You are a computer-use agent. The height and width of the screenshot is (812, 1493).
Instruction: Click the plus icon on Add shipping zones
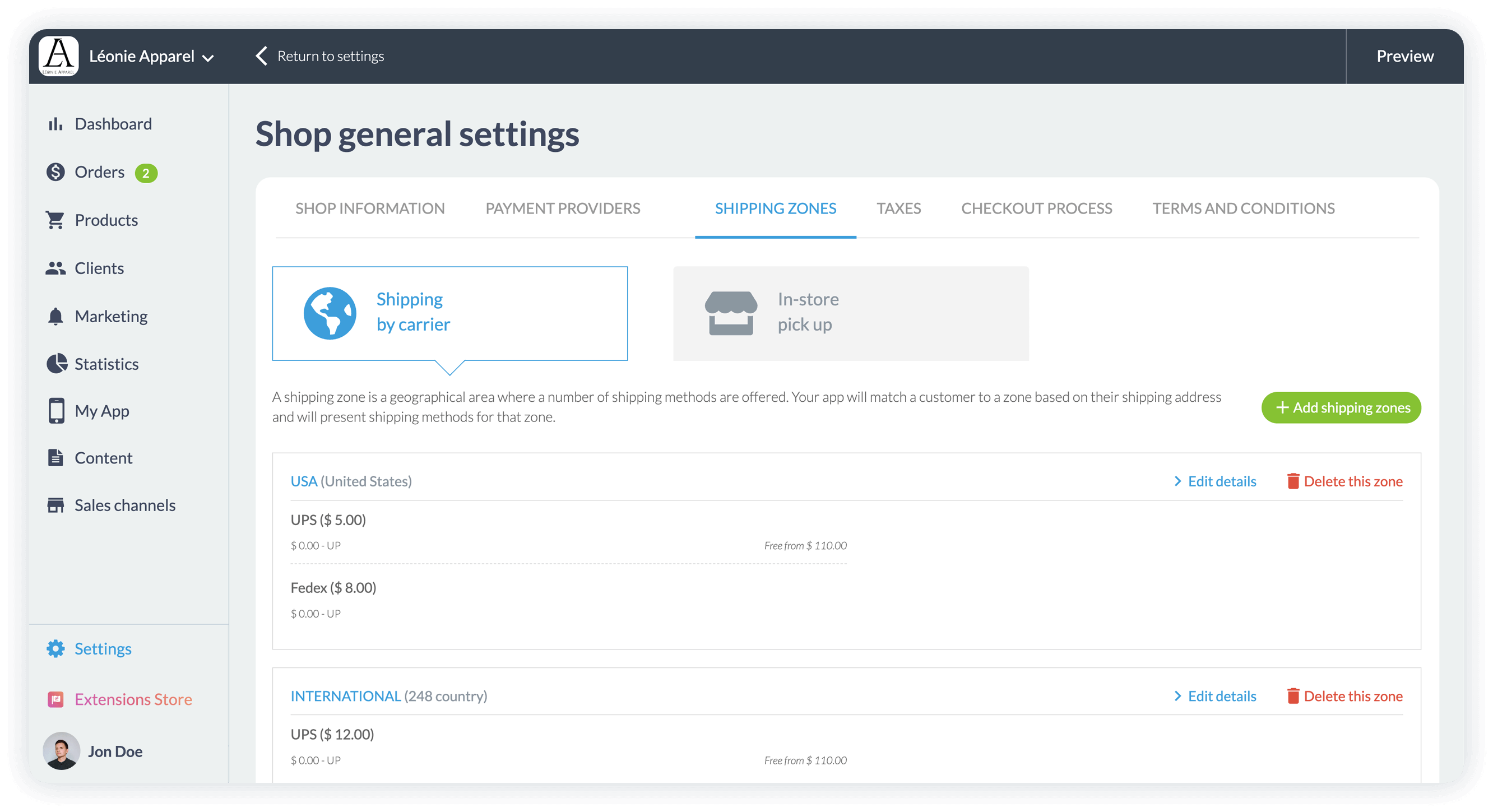click(1283, 407)
